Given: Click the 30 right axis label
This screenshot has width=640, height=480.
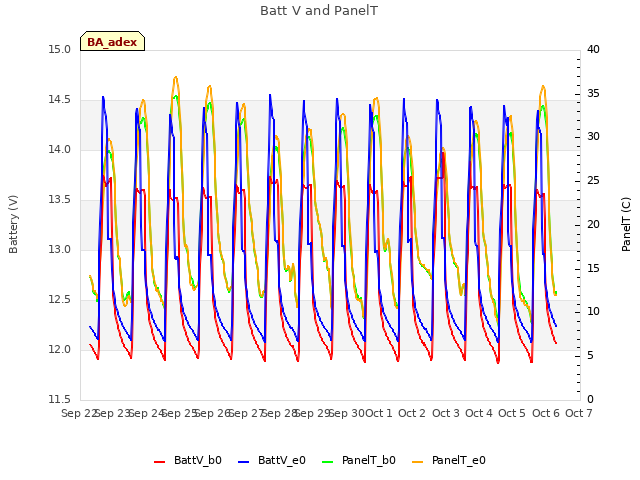Looking at the screenshot, I should point(593,137).
